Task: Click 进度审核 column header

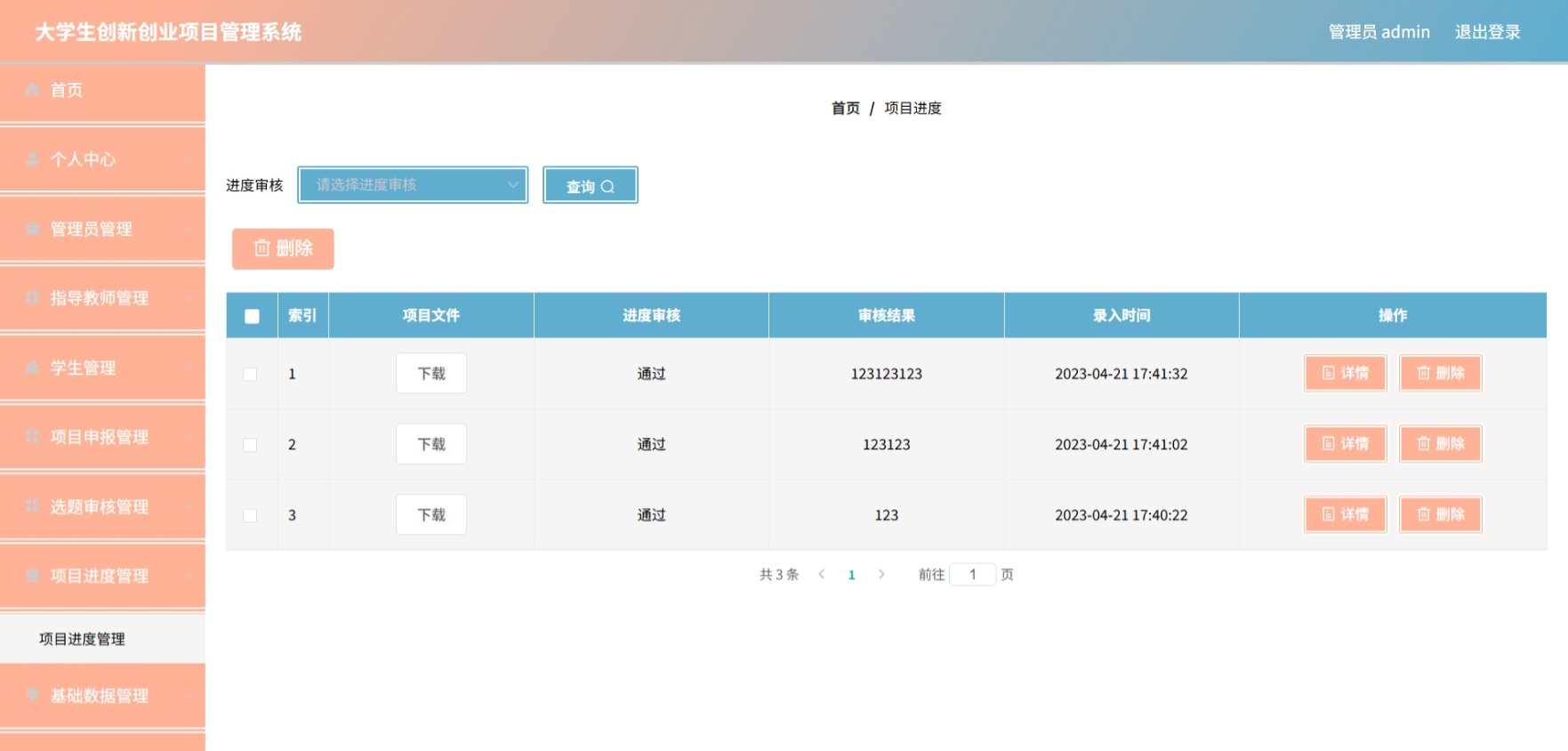Action: 651,315
